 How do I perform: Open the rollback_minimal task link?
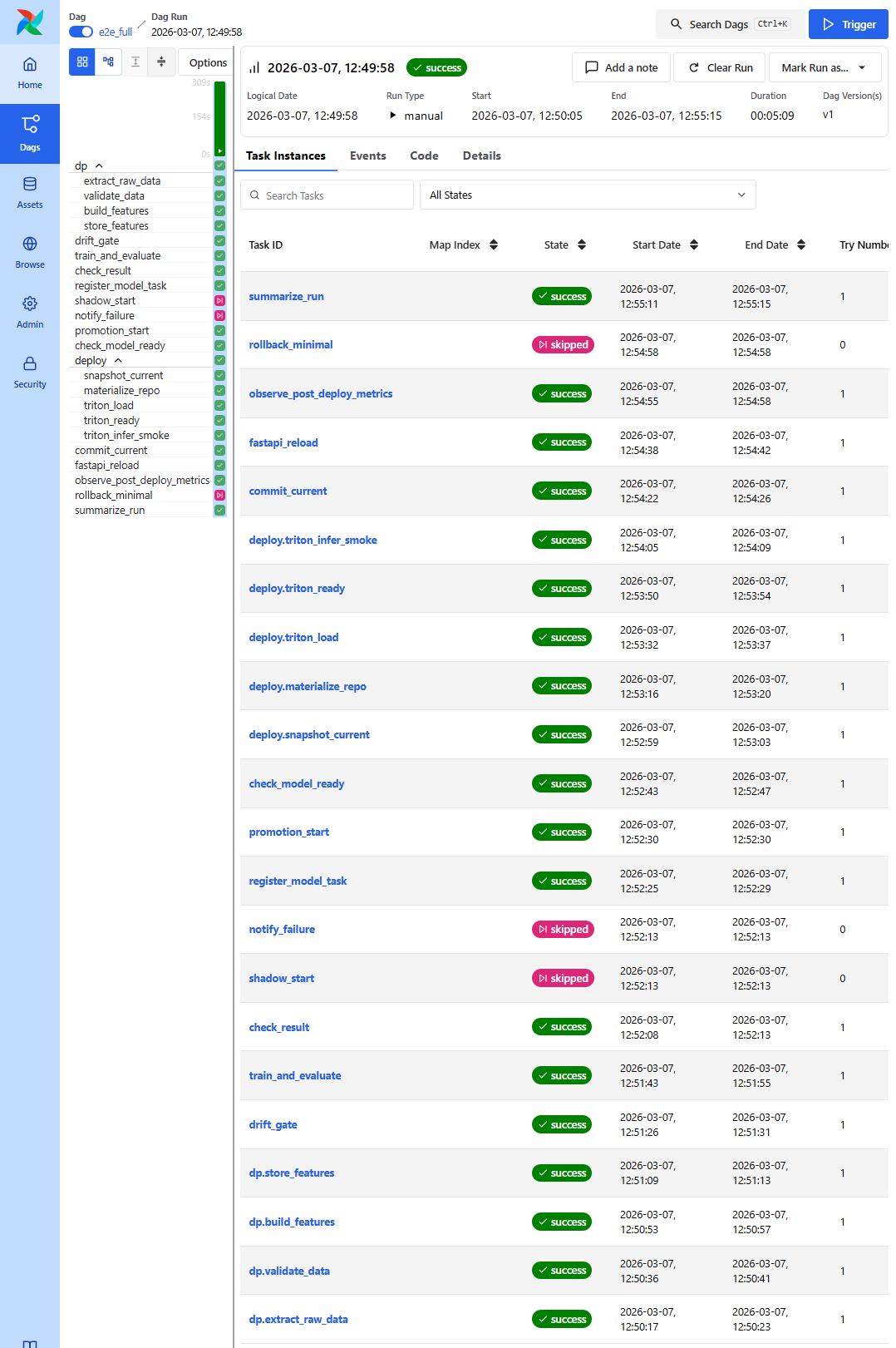click(291, 344)
